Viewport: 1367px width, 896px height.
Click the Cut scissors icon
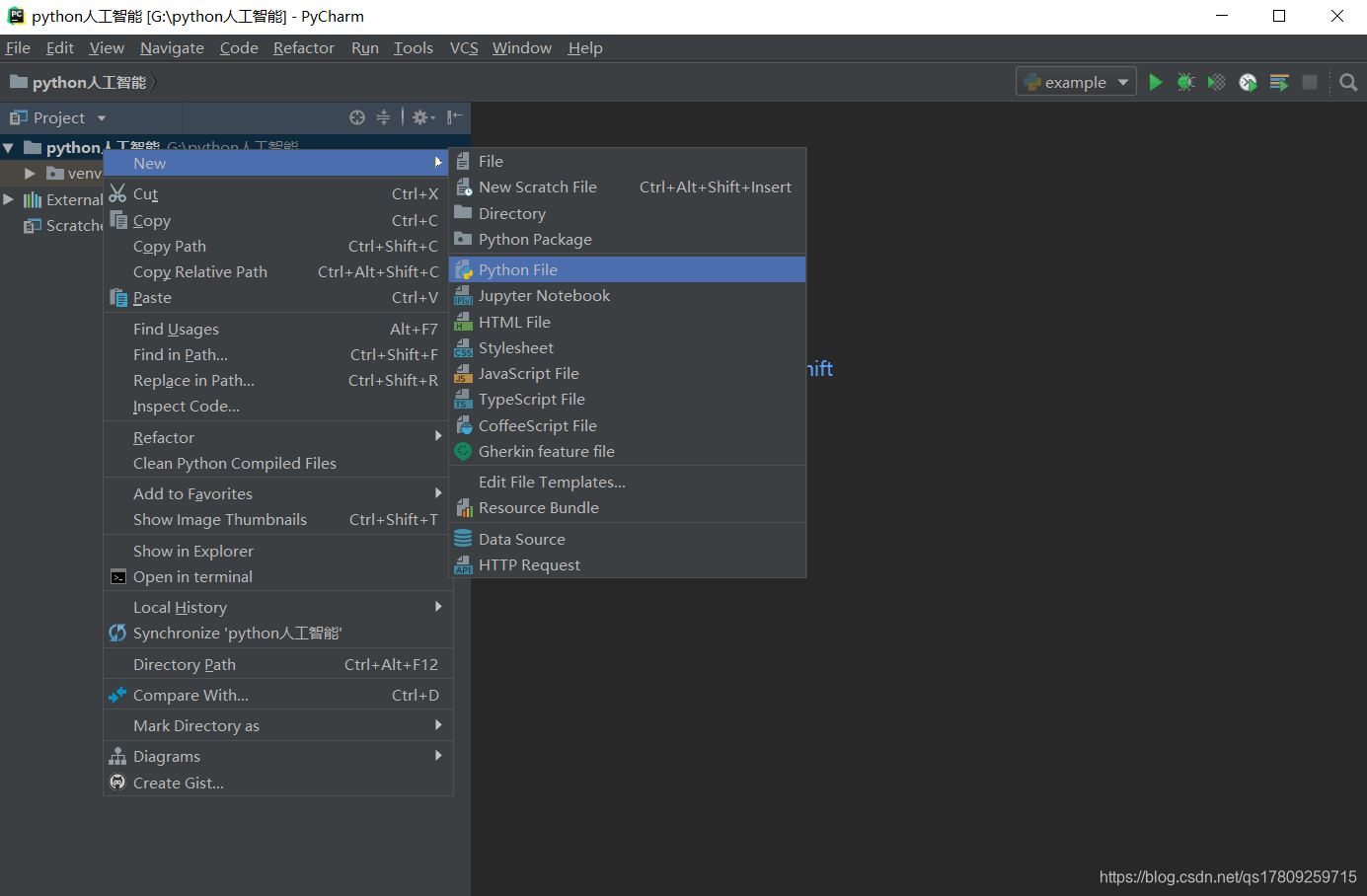tap(117, 193)
